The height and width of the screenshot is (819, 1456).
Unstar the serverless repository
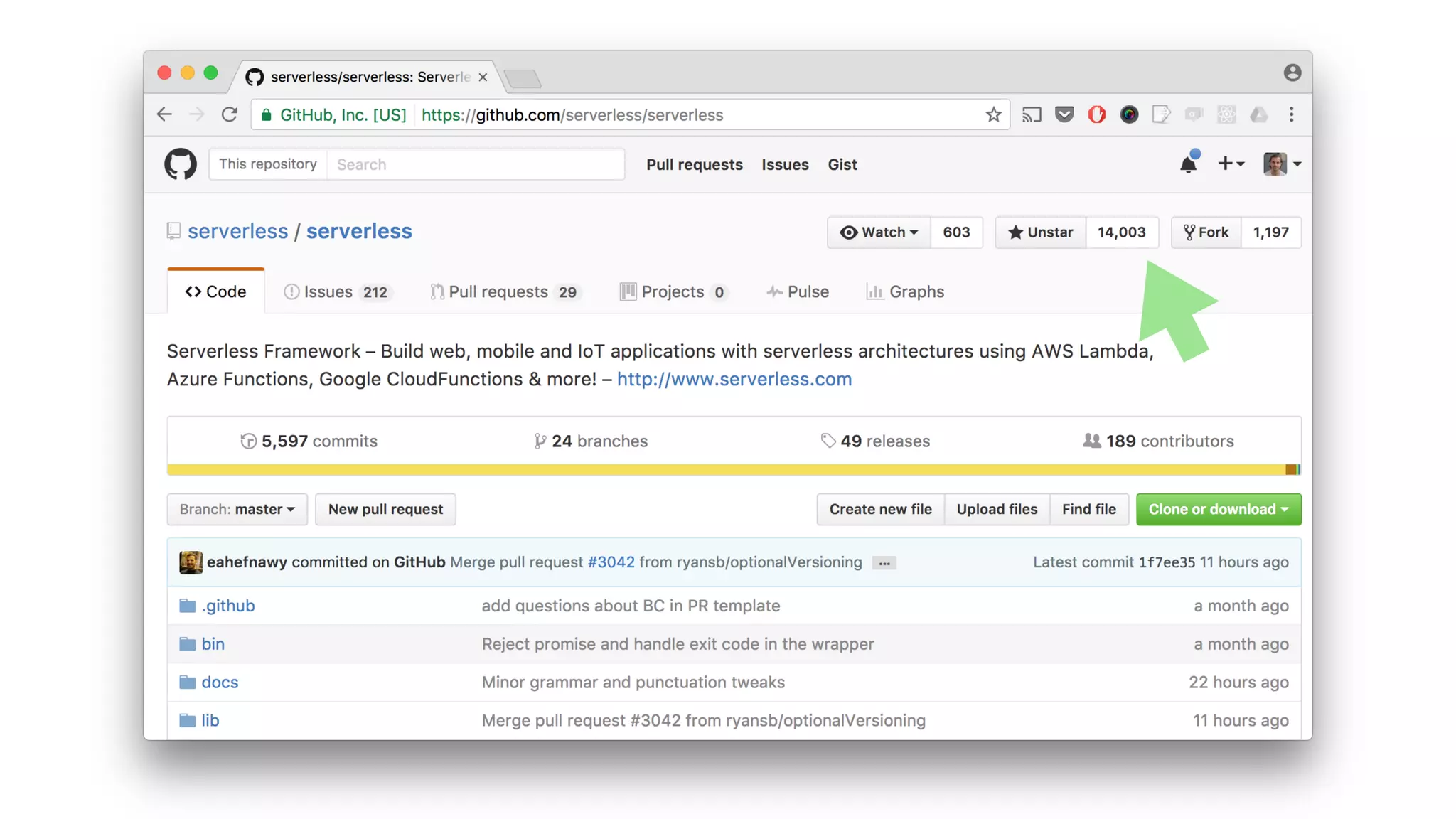tap(1040, 232)
